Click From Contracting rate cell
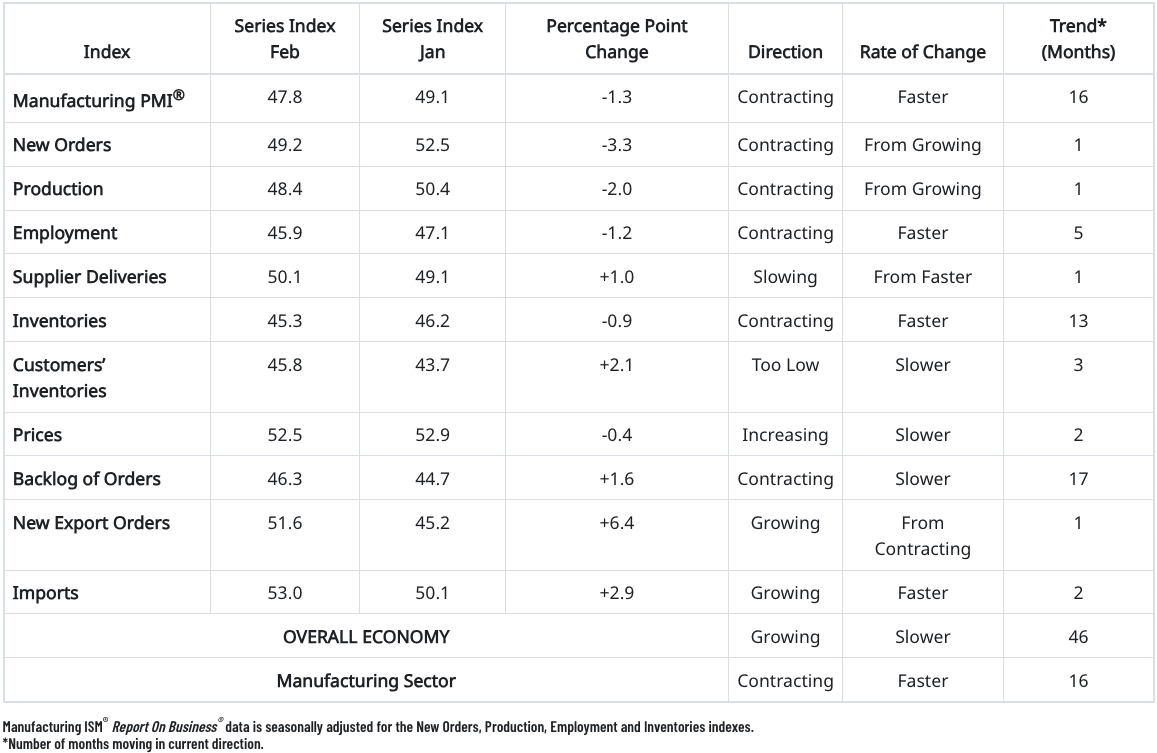The width and height of the screenshot is (1157, 753). pos(922,536)
